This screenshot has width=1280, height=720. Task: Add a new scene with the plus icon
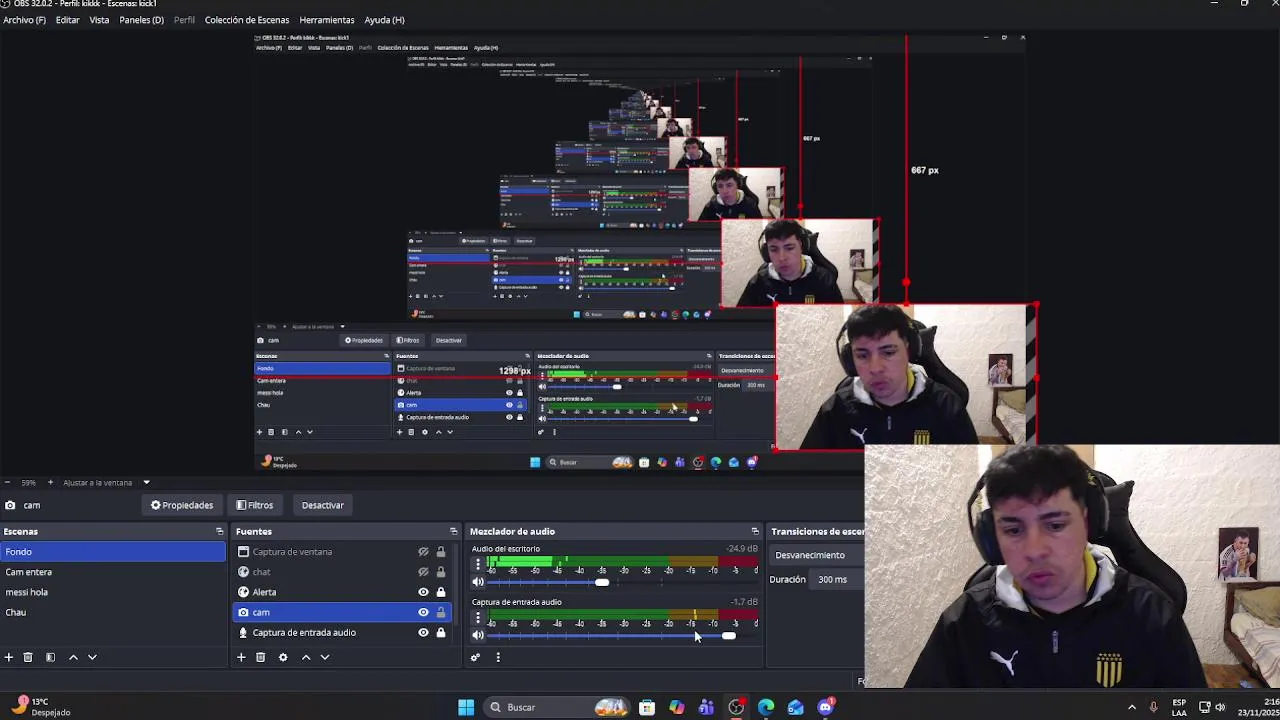tap(9, 657)
